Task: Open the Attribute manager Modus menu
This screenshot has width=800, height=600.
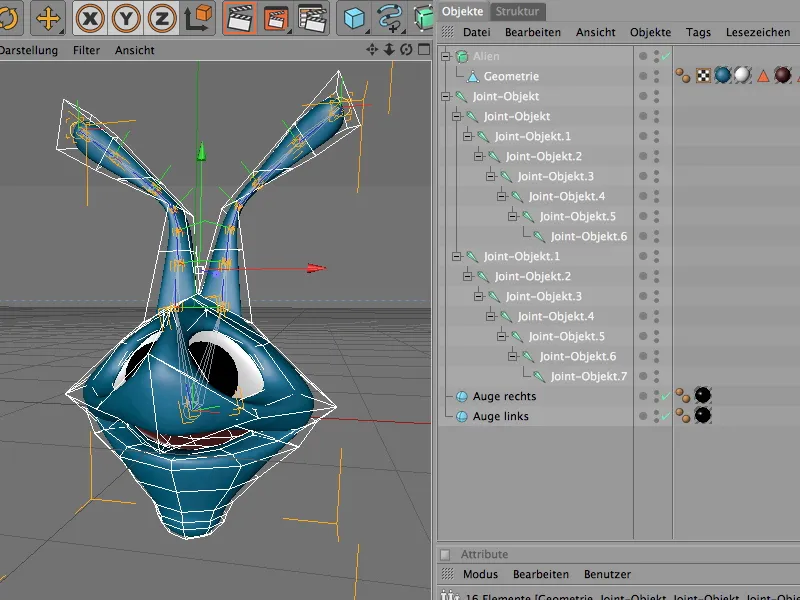Action: (x=480, y=574)
